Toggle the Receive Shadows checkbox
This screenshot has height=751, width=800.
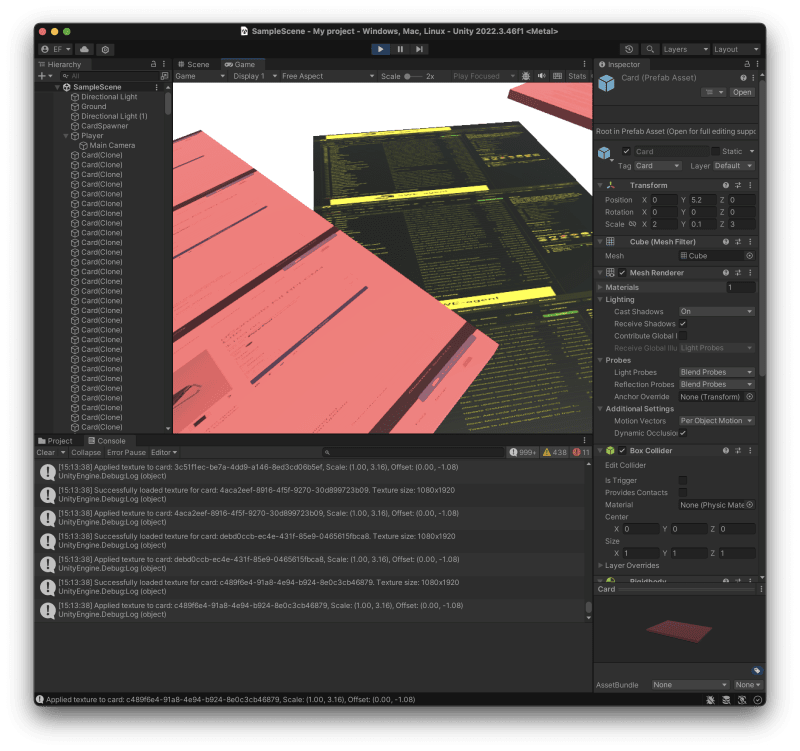(683, 324)
